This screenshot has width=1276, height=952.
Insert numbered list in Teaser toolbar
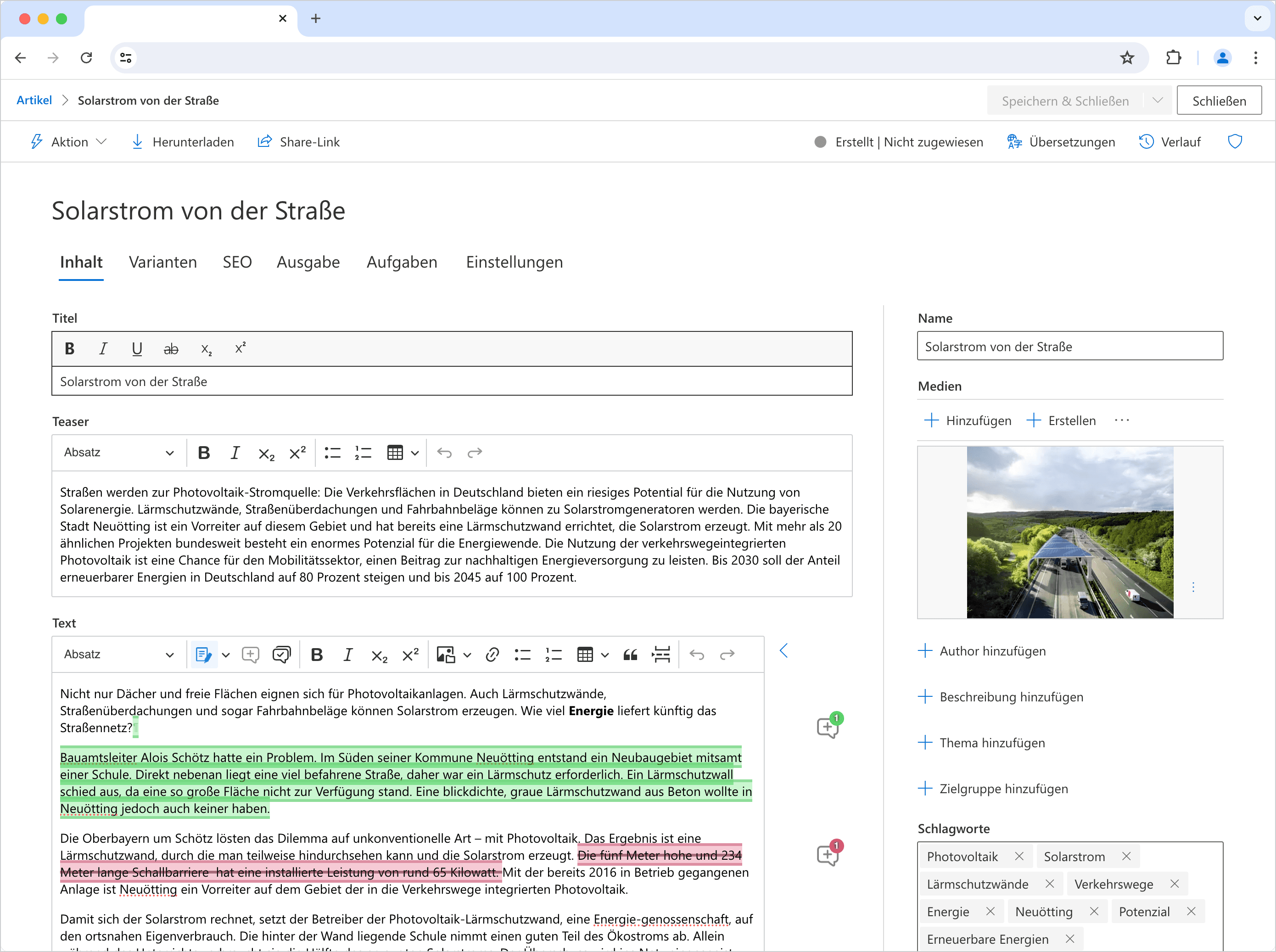(363, 453)
